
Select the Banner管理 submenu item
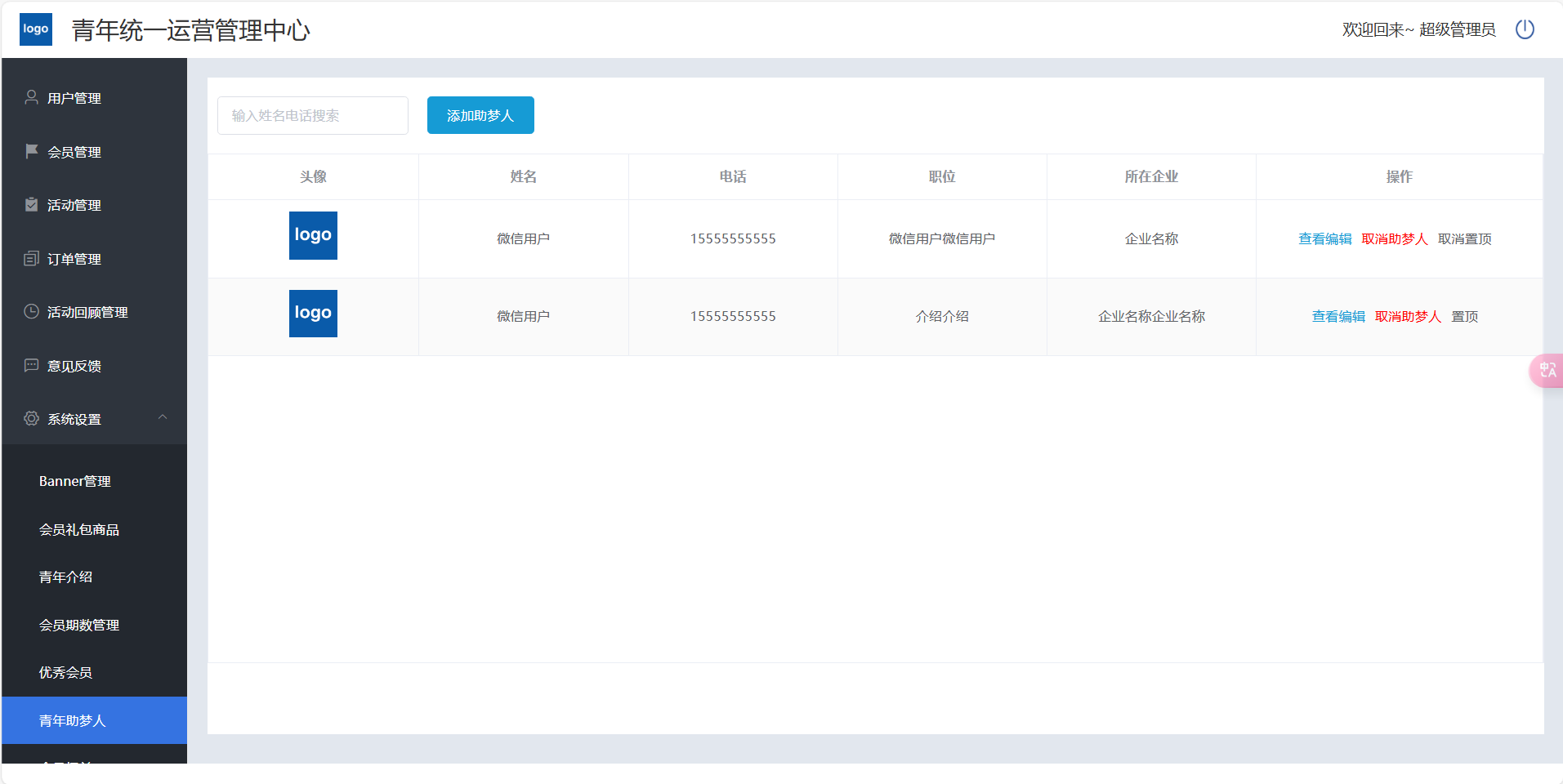click(x=95, y=481)
